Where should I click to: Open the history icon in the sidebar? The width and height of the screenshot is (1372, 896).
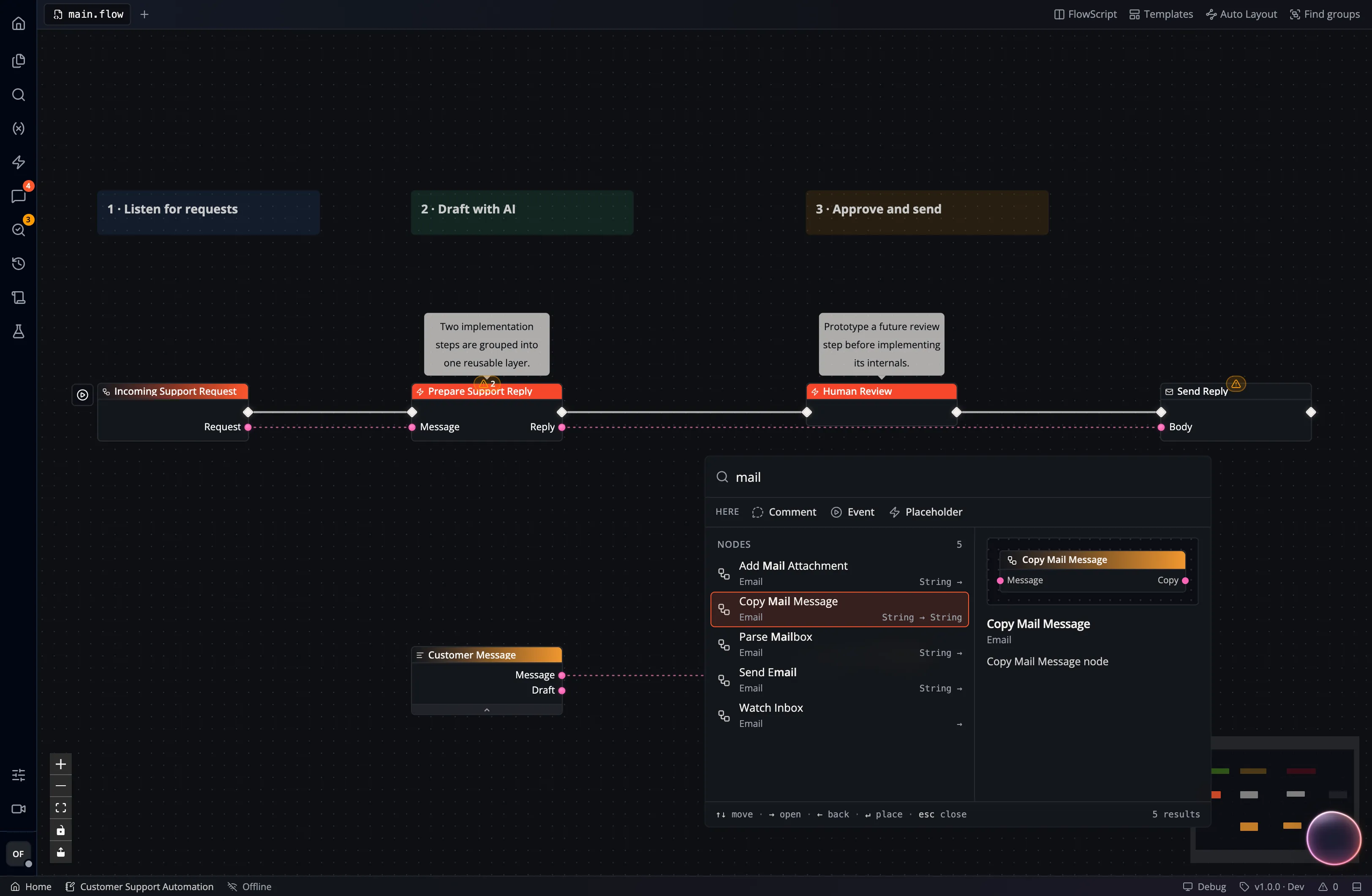[19, 264]
